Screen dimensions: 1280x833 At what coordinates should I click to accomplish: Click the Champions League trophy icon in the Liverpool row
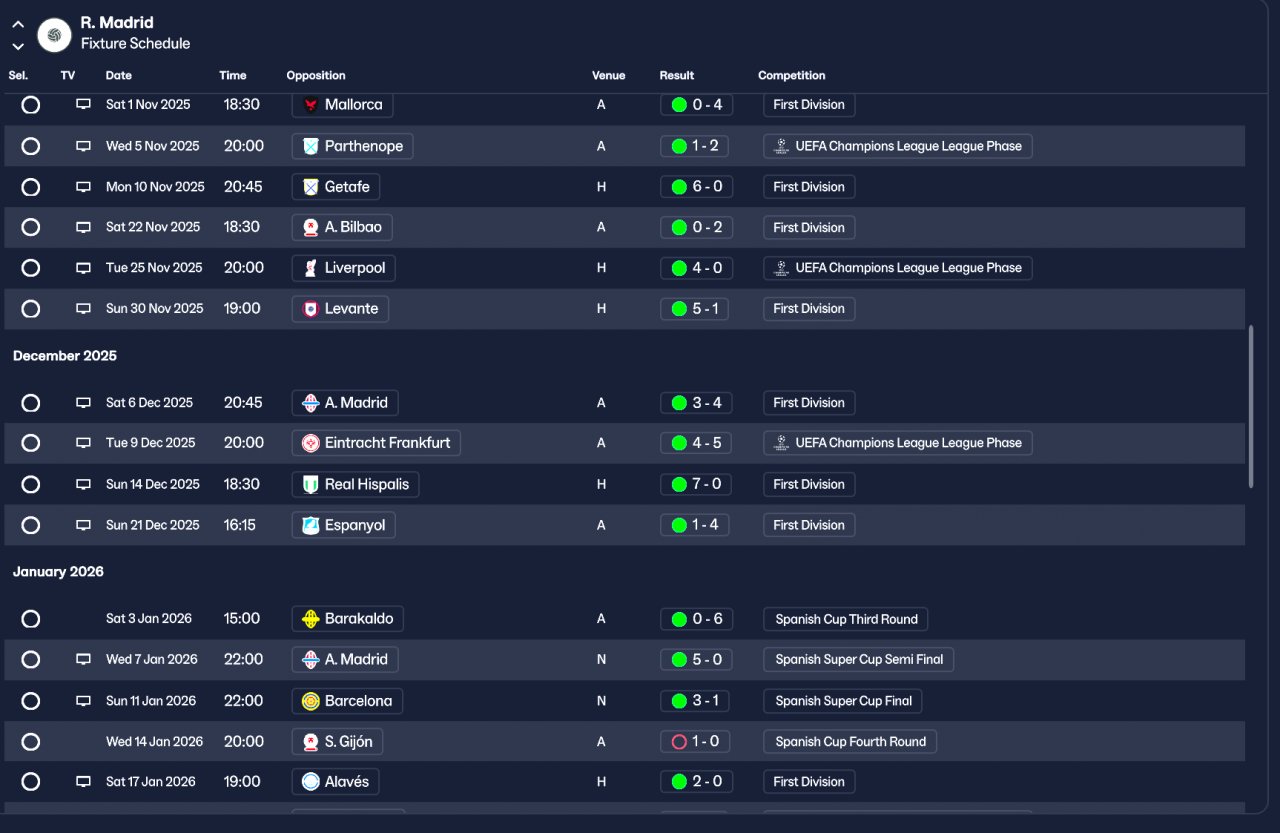(x=781, y=268)
